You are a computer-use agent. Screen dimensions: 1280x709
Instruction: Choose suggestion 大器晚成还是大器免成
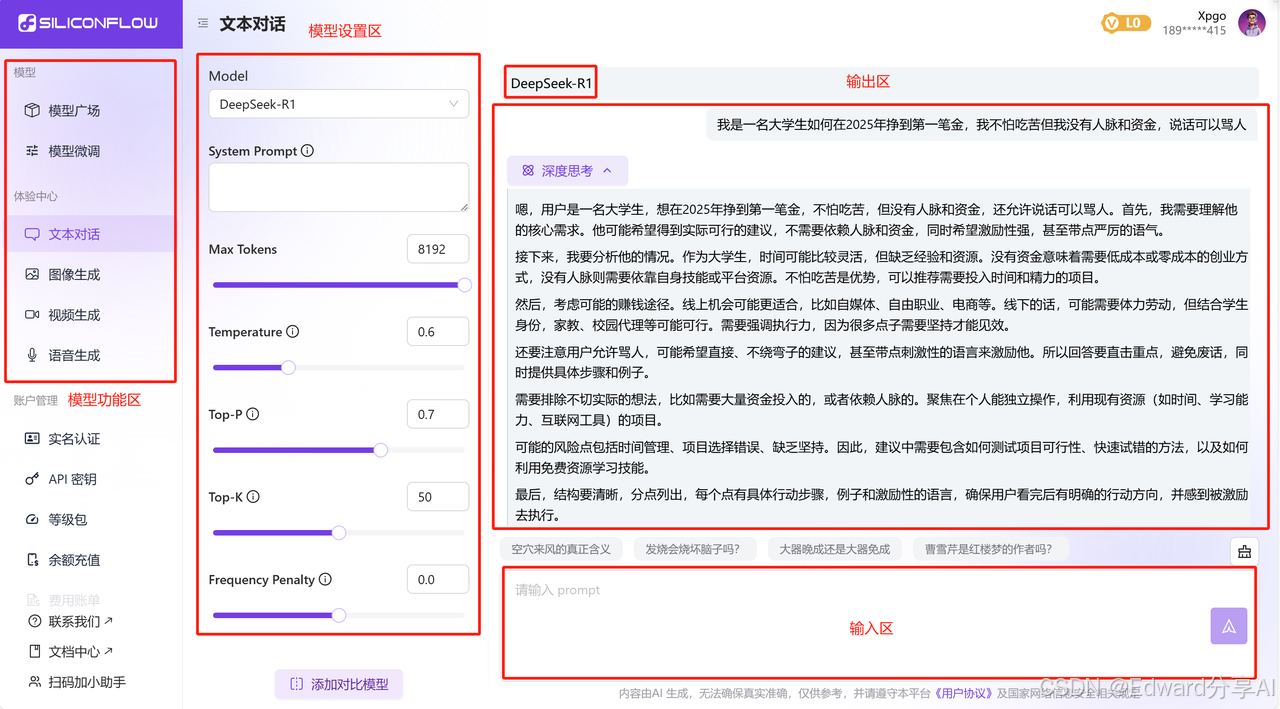835,549
